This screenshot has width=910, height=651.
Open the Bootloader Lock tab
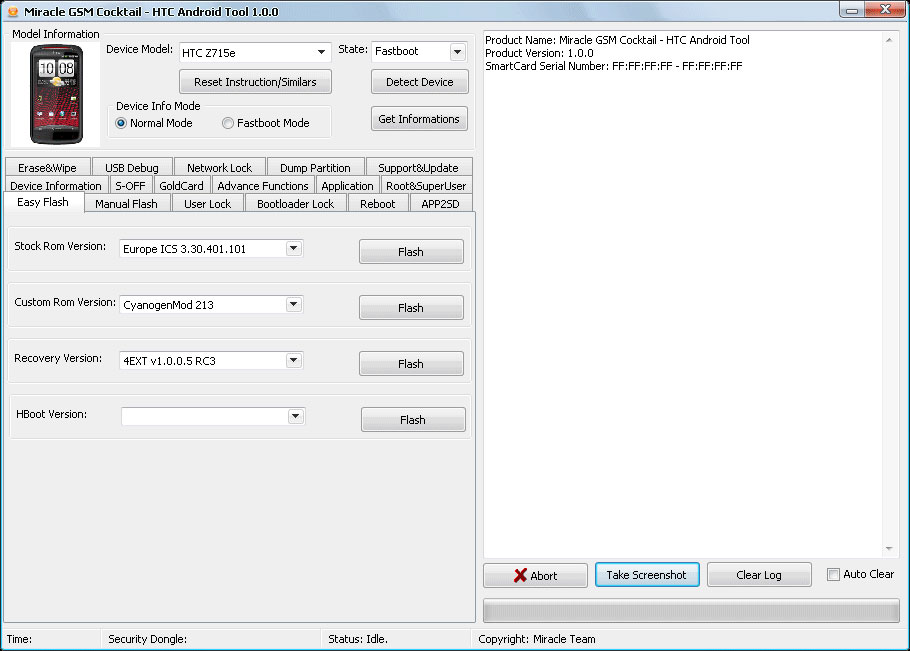click(x=295, y=204)
